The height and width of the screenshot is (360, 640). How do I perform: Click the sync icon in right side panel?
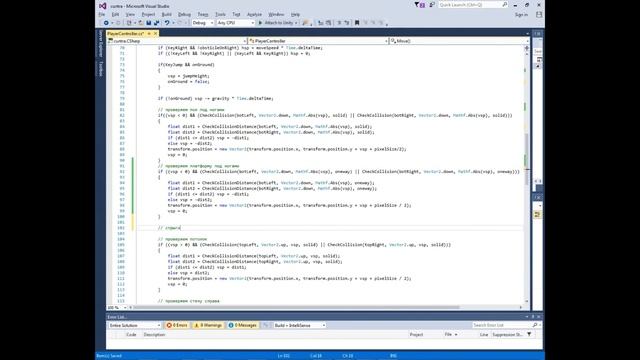pos(538,214)
